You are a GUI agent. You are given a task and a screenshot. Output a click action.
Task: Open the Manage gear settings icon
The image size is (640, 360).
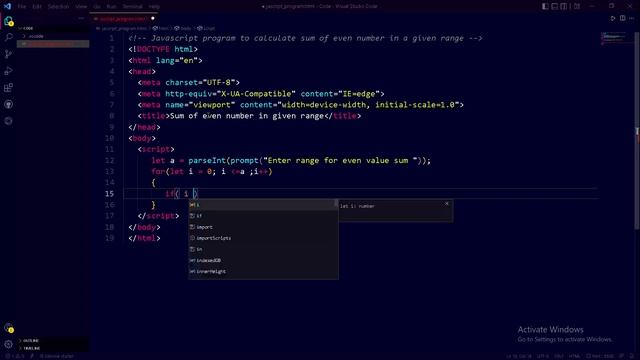[x=8, y=344]
